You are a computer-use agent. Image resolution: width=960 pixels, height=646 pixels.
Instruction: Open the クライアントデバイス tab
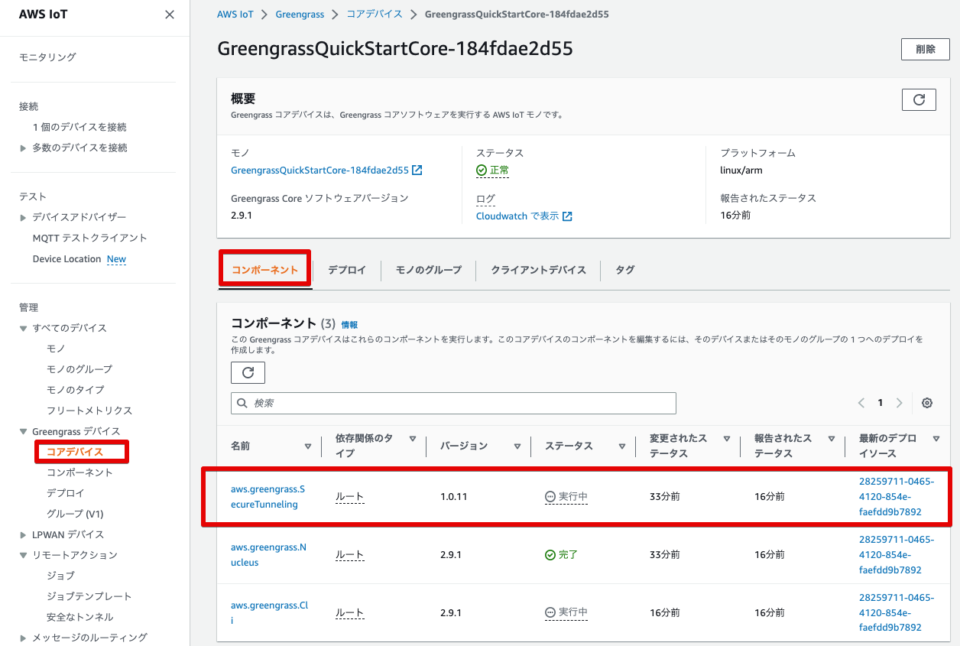539,269
